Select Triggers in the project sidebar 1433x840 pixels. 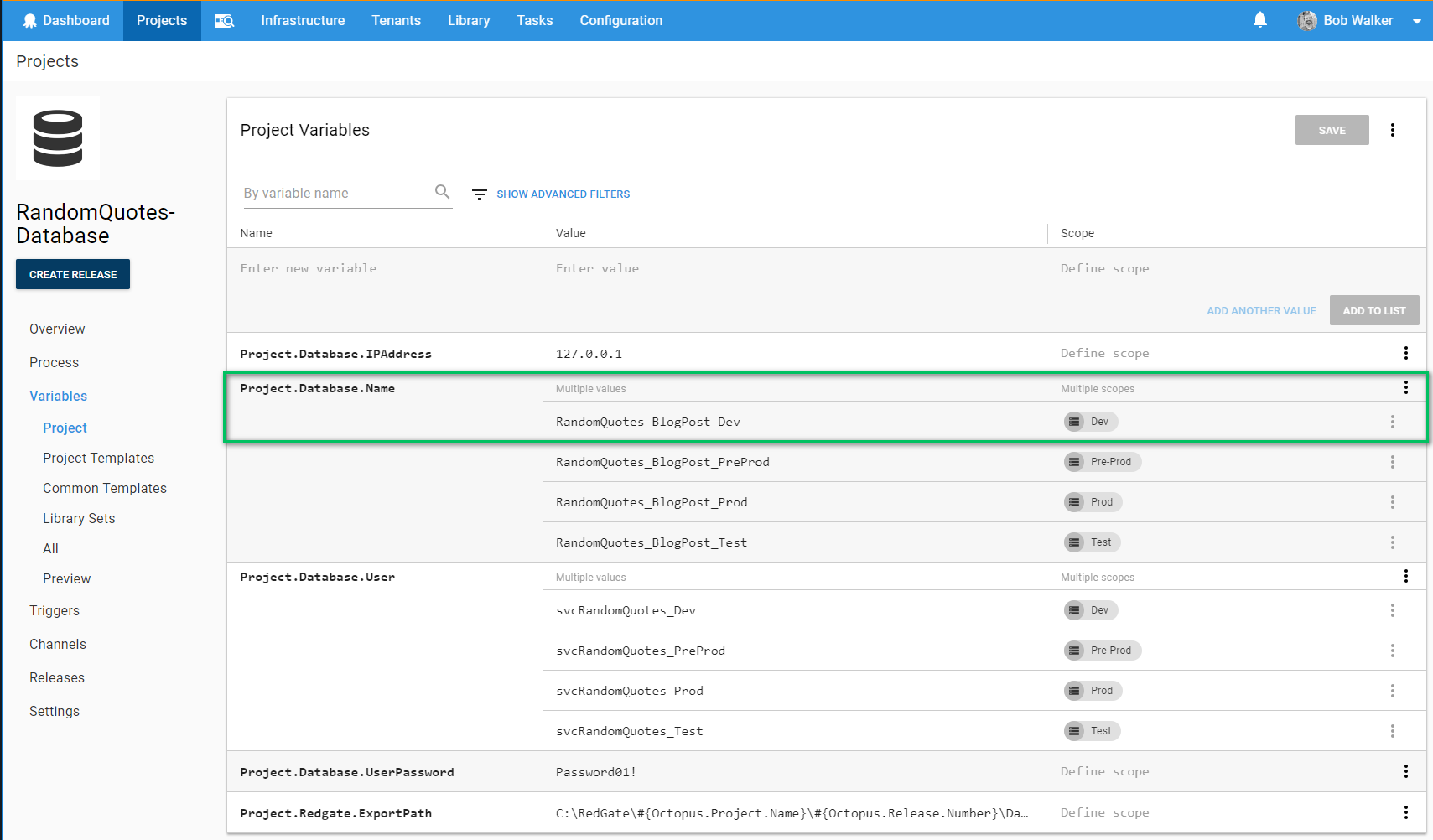point(55,610)
